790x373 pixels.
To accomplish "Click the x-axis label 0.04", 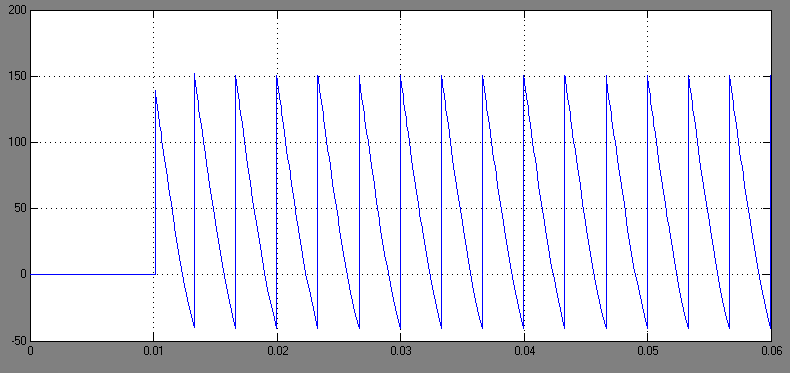I will point(524,350).
